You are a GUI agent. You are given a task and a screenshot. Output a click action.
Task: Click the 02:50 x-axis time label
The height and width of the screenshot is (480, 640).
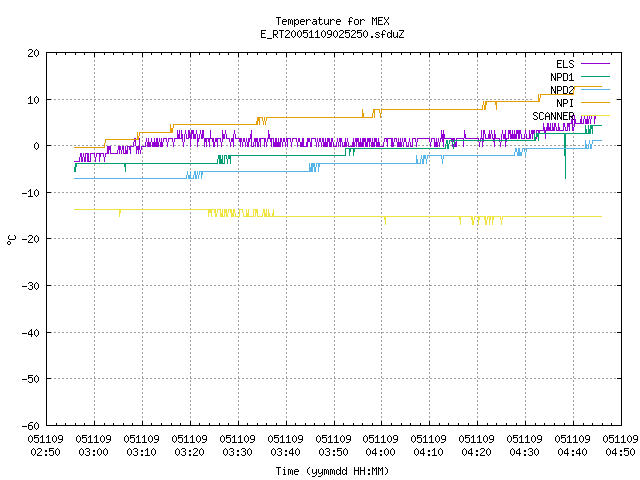tap(46, 452)
